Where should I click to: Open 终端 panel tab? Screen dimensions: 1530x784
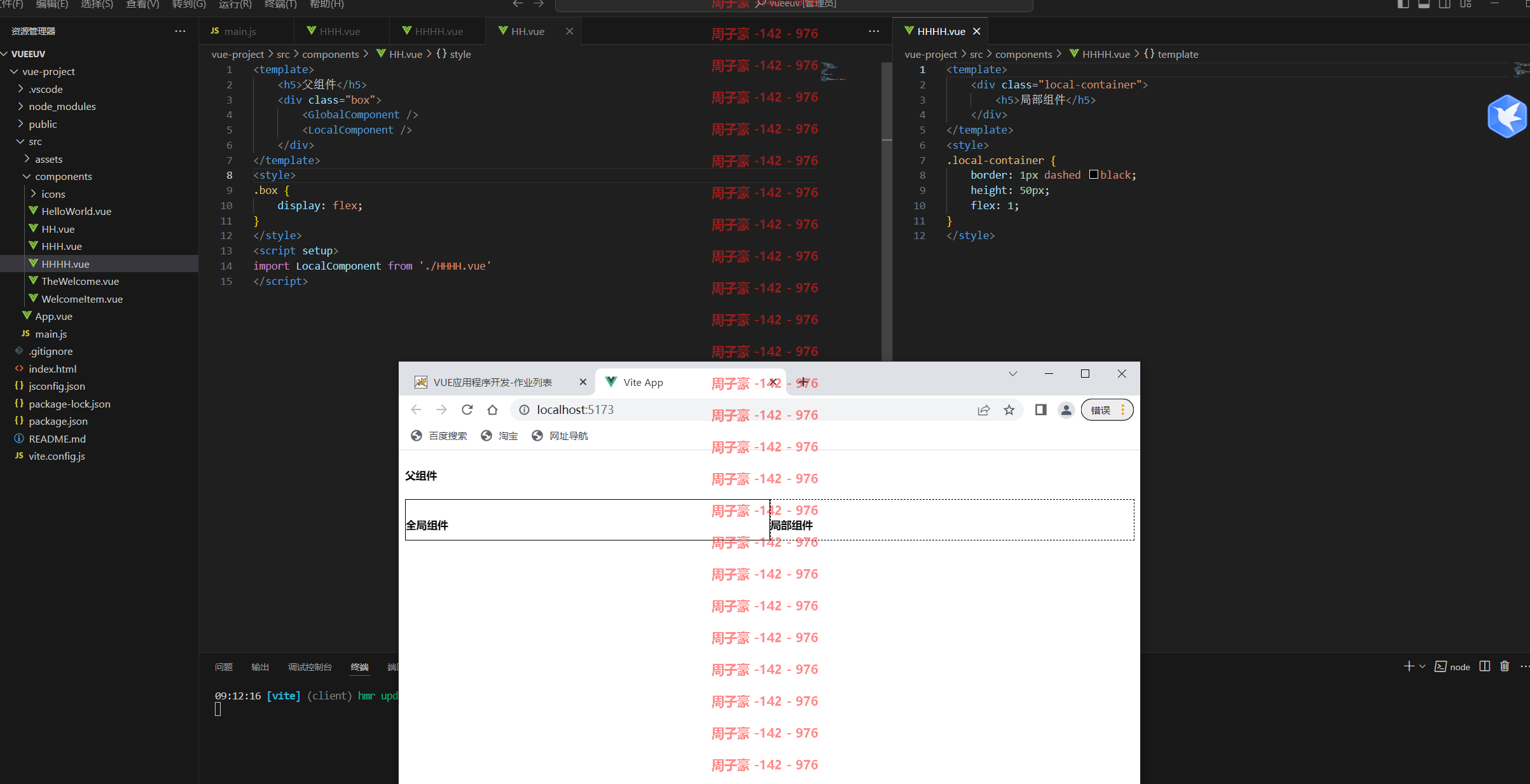[359, 667]
